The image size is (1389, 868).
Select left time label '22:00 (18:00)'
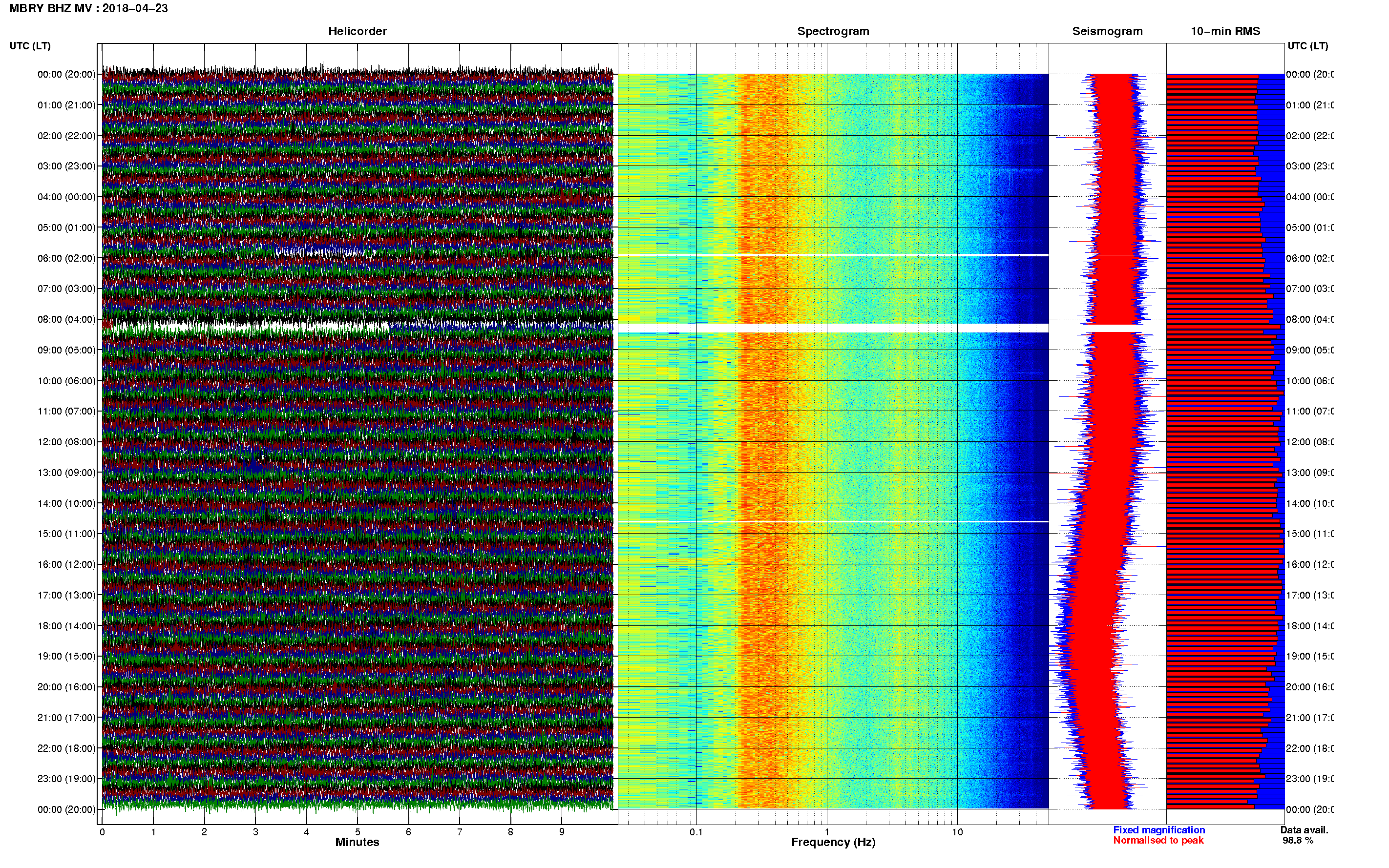(x=66, y=748)
